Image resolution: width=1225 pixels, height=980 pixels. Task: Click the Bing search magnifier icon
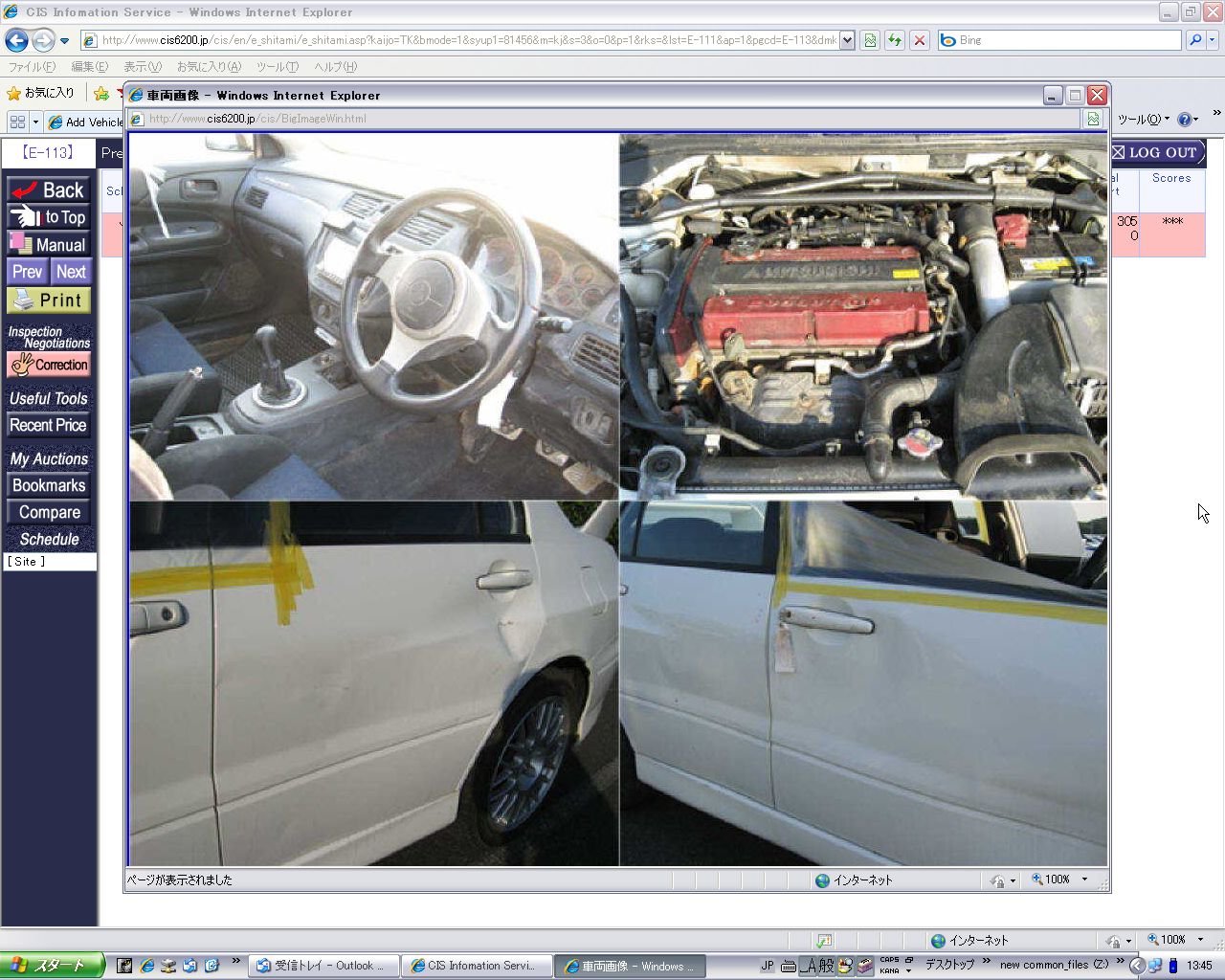coord(1194,40)
